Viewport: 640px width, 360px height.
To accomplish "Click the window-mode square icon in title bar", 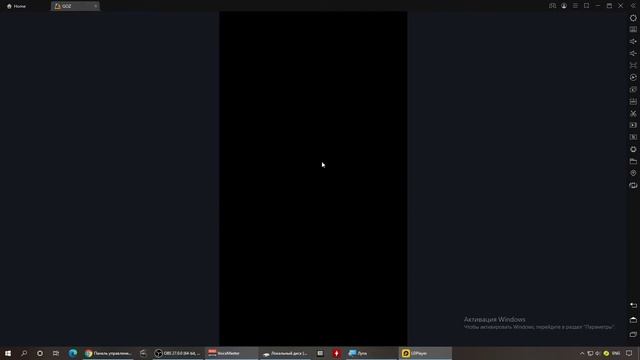I will pos(587,6).
